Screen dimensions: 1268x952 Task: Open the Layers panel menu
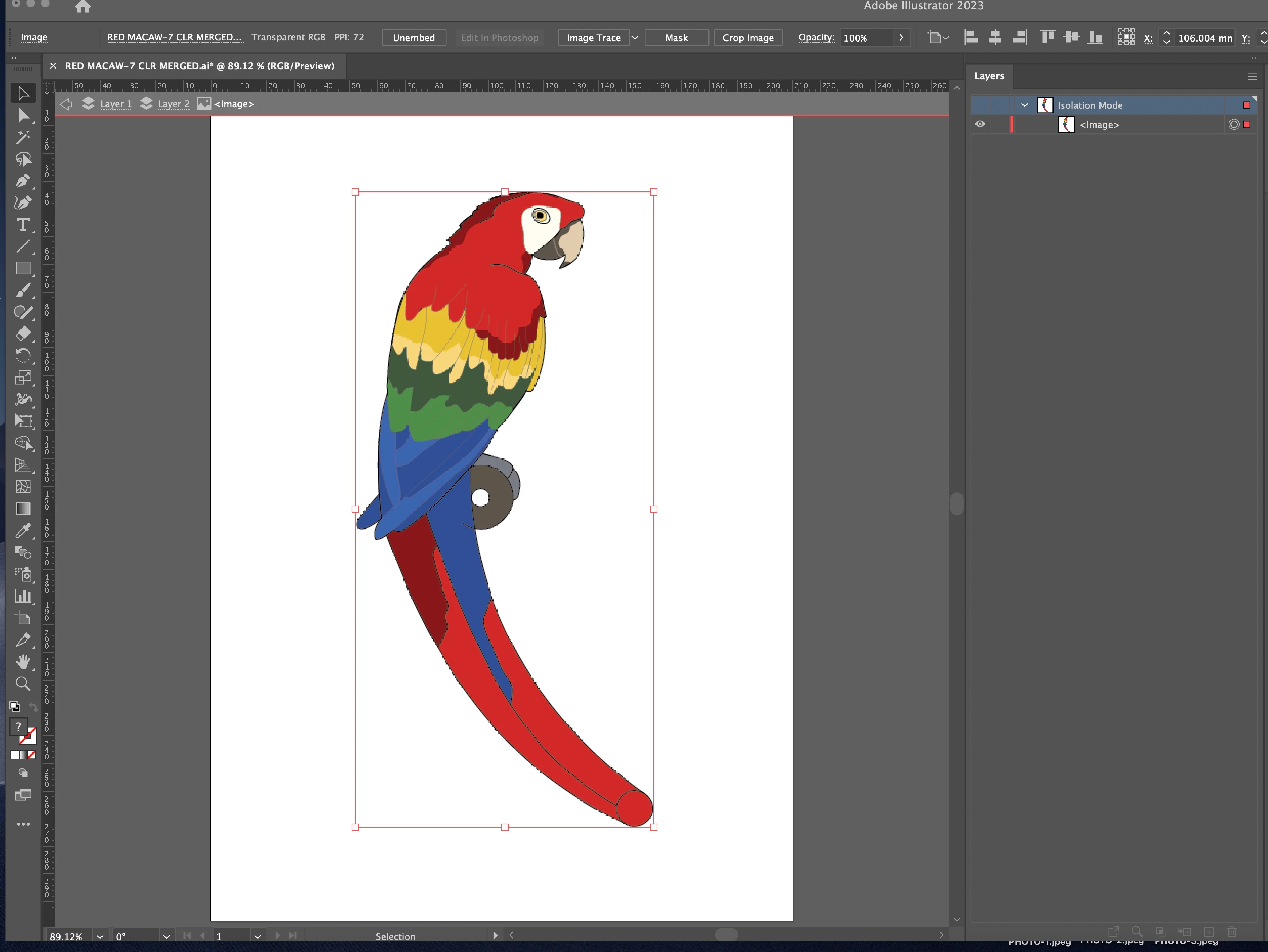pos(1252,76)
